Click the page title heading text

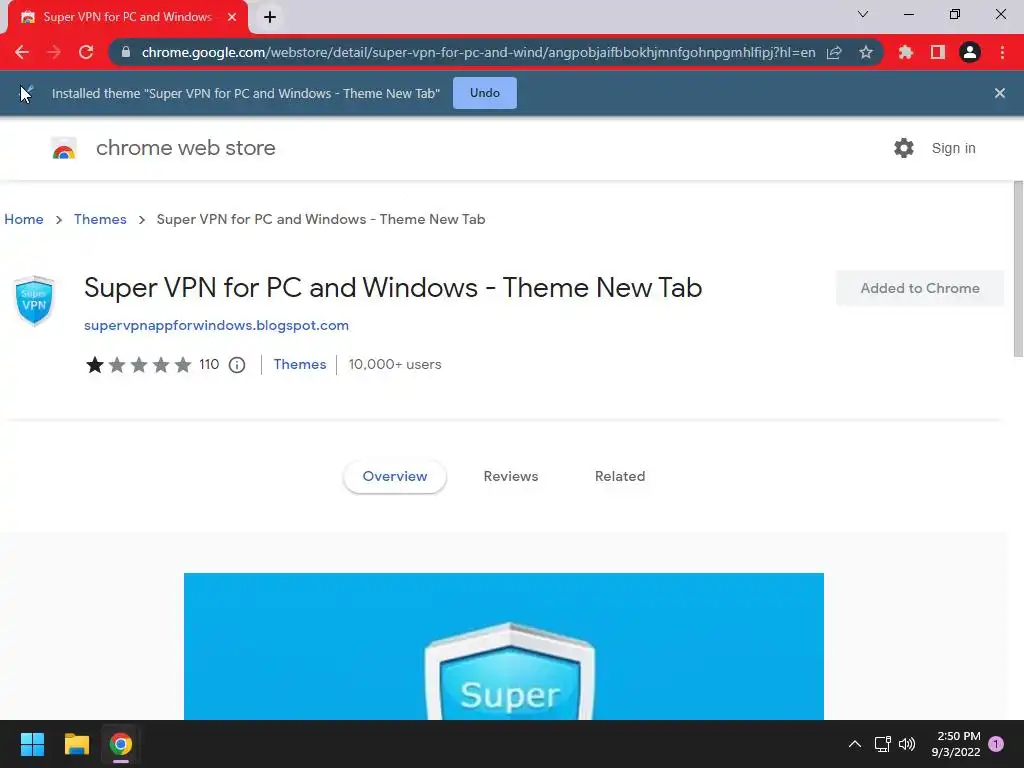(x=393, y=288)
